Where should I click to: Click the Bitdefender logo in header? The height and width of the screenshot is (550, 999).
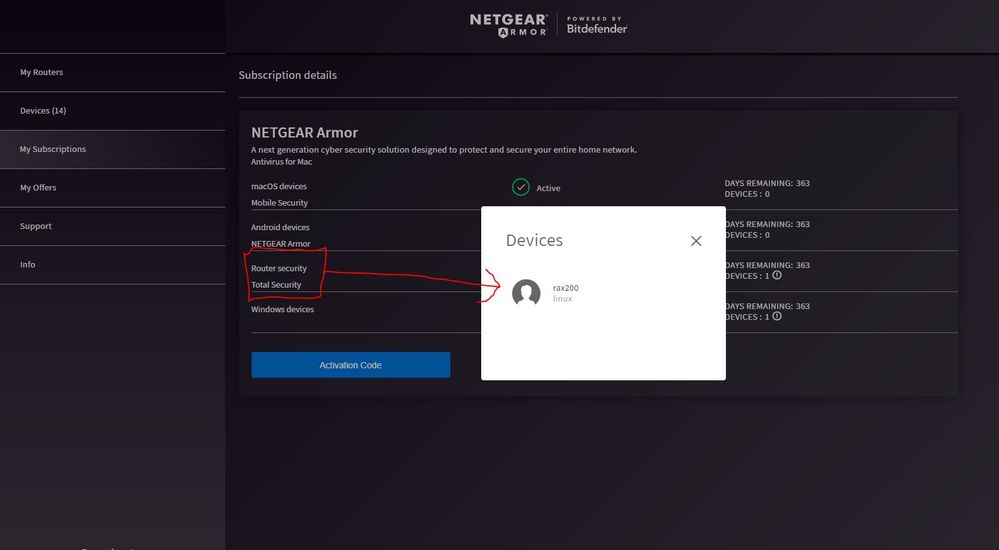point(597,25)
